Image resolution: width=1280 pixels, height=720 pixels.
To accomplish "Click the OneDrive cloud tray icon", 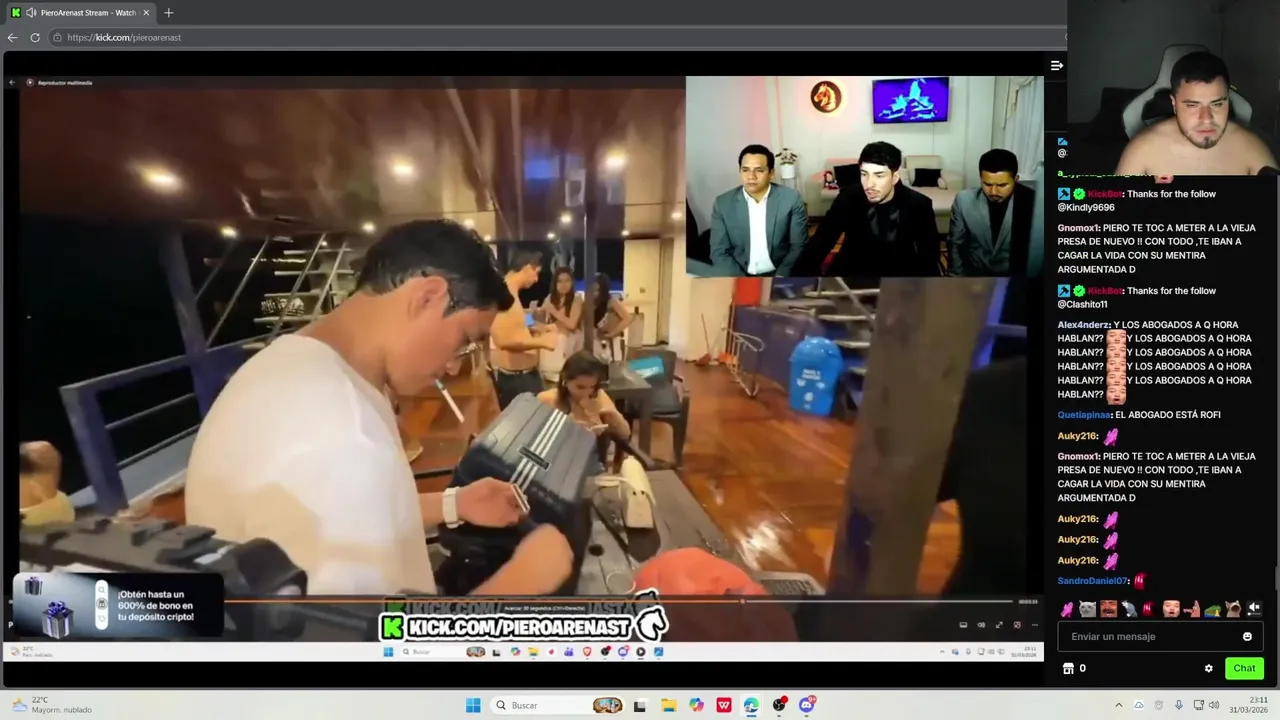I will [x=1139, y=705].
